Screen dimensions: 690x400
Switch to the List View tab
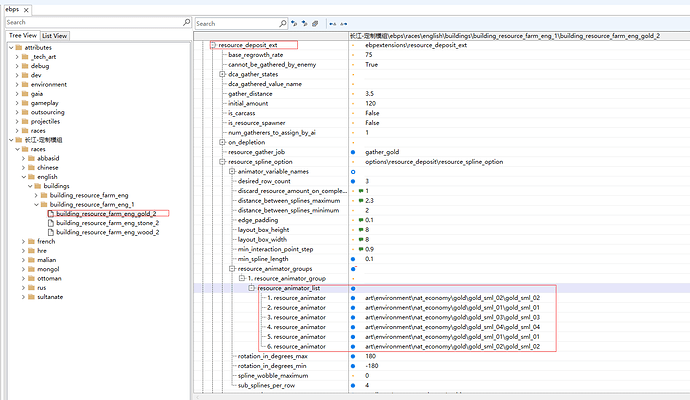point(54,36)
